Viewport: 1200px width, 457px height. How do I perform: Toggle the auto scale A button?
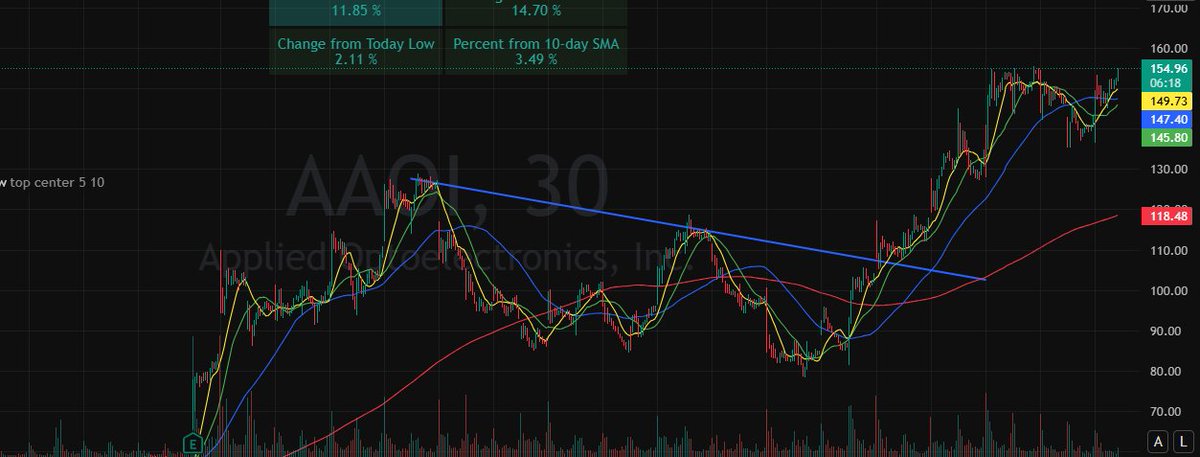1158,441
